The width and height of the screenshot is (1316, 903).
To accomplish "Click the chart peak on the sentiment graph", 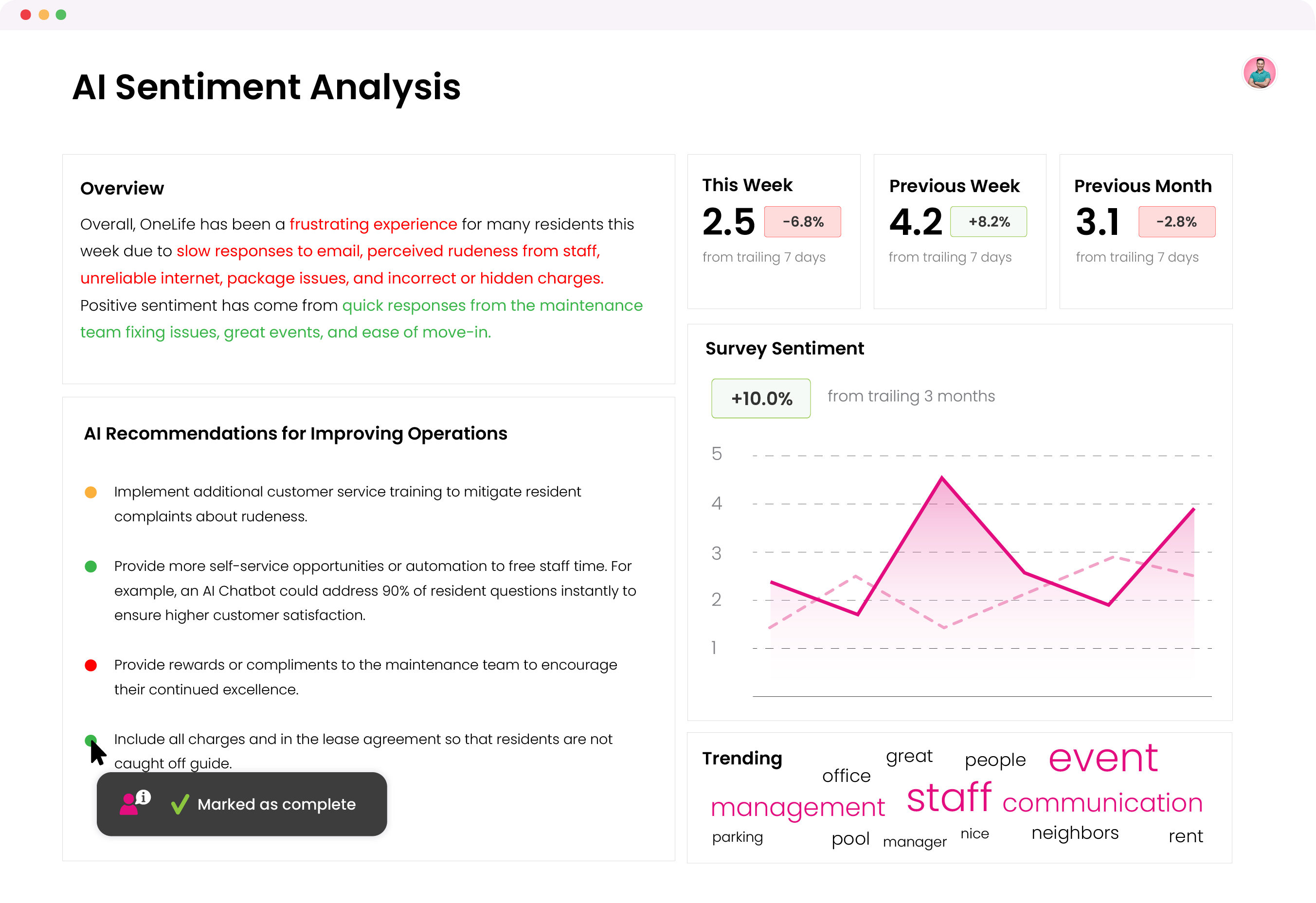I will coord(942,478).
